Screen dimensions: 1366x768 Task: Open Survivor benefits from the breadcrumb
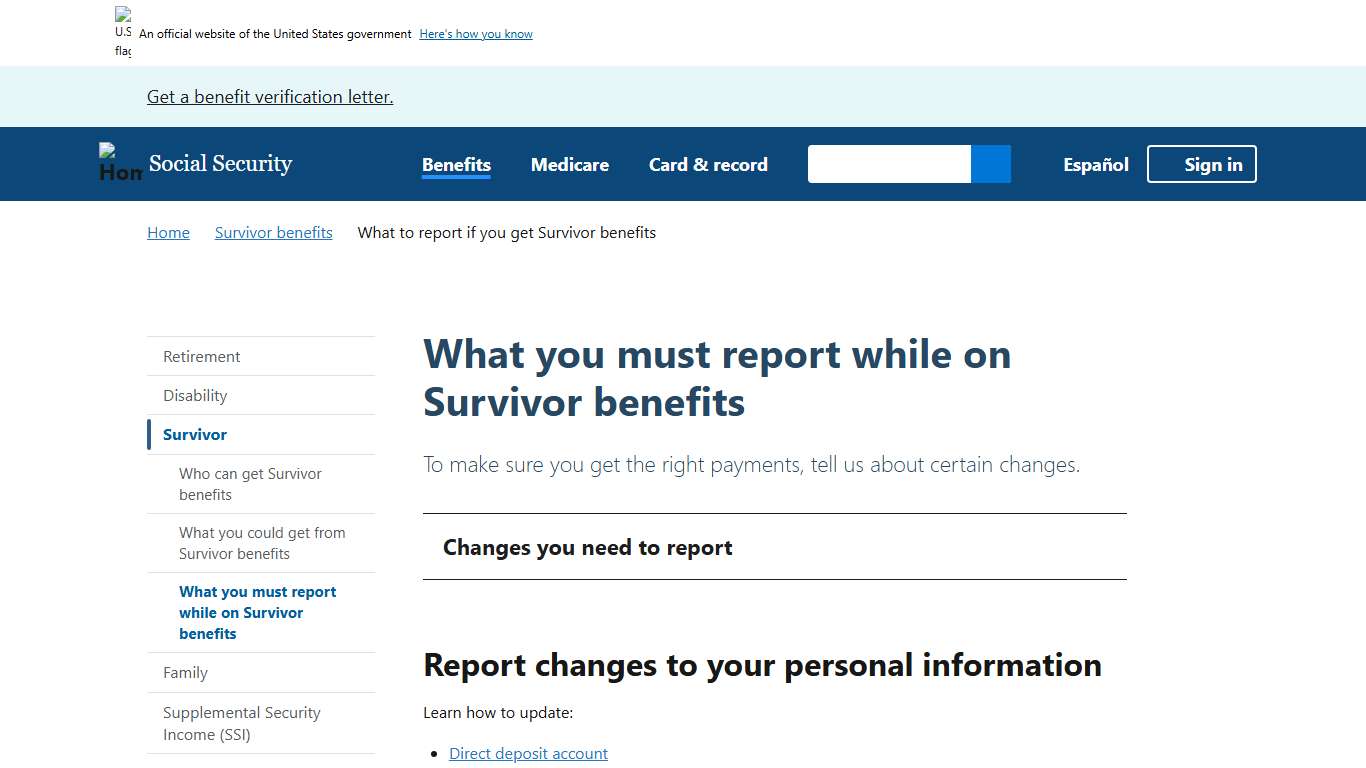[x=273, y=232]
